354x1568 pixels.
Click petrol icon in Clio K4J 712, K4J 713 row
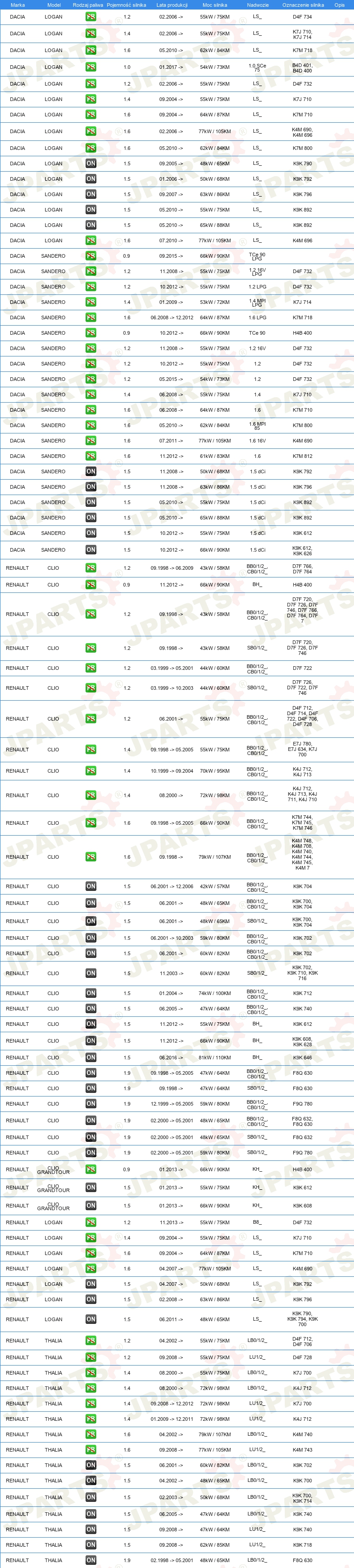[x=91, y=770]
